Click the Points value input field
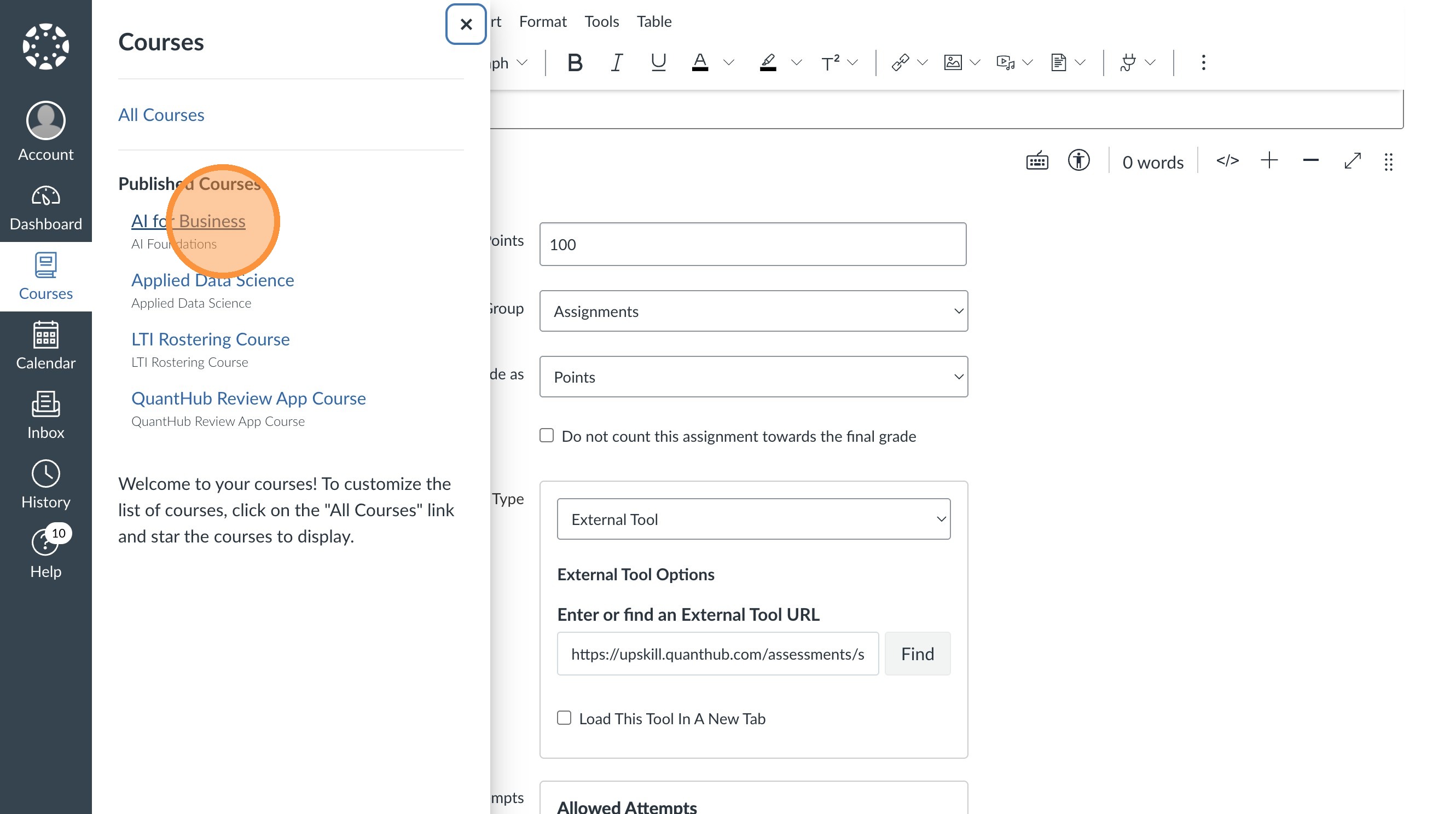This screenshot has width=1456, height=814. (752, 244)
